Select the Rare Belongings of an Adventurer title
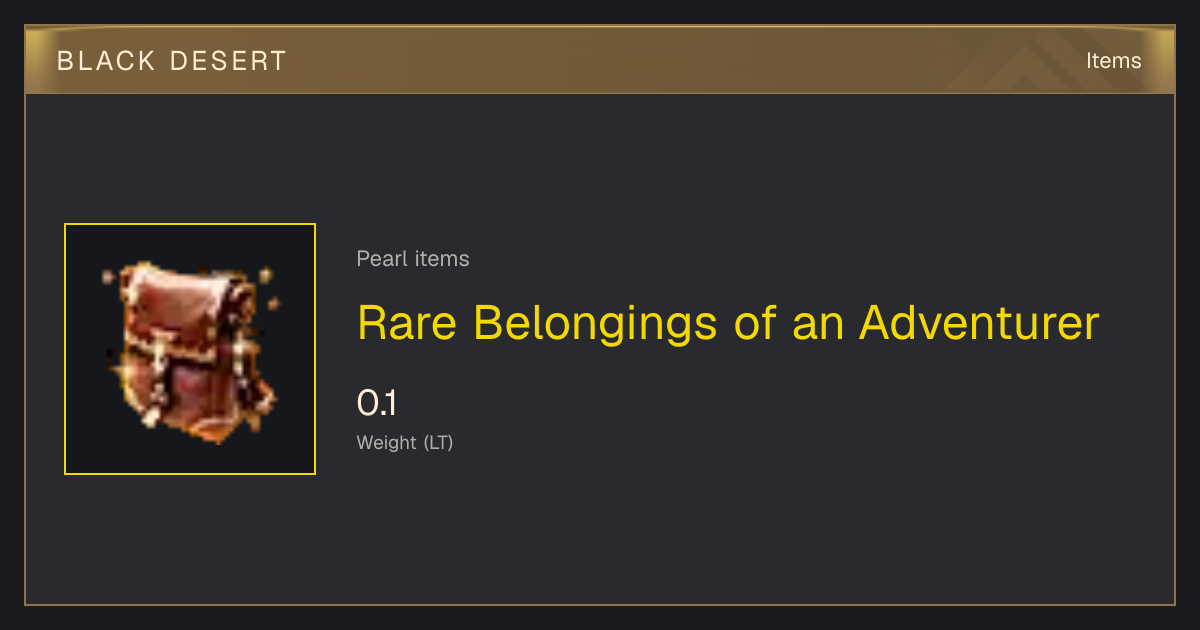 [728, 323]
